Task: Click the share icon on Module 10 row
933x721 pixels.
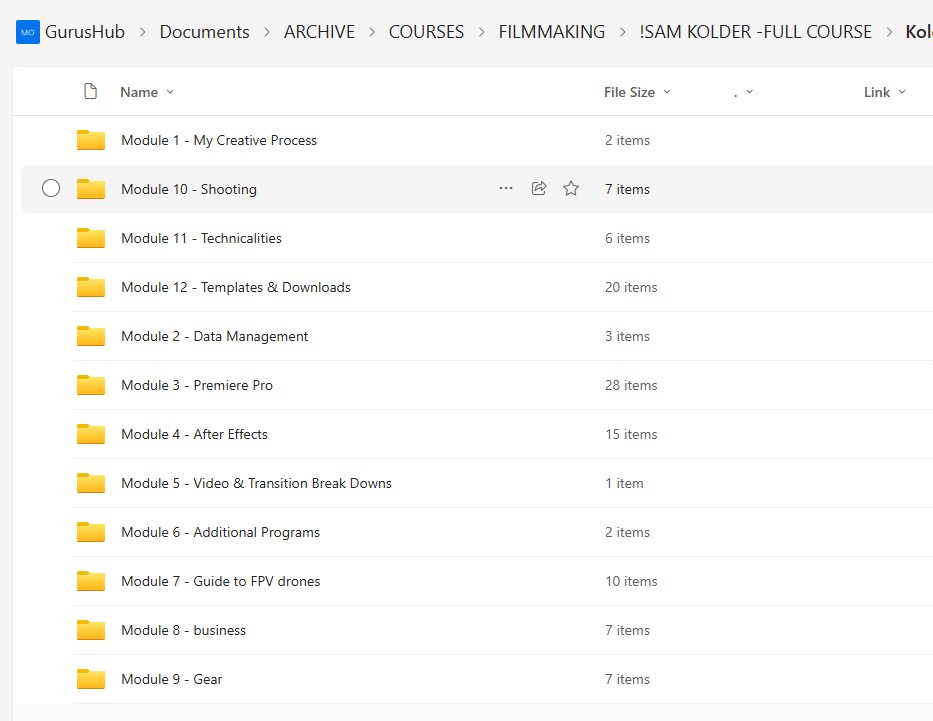Action: [x=539, y=189]
